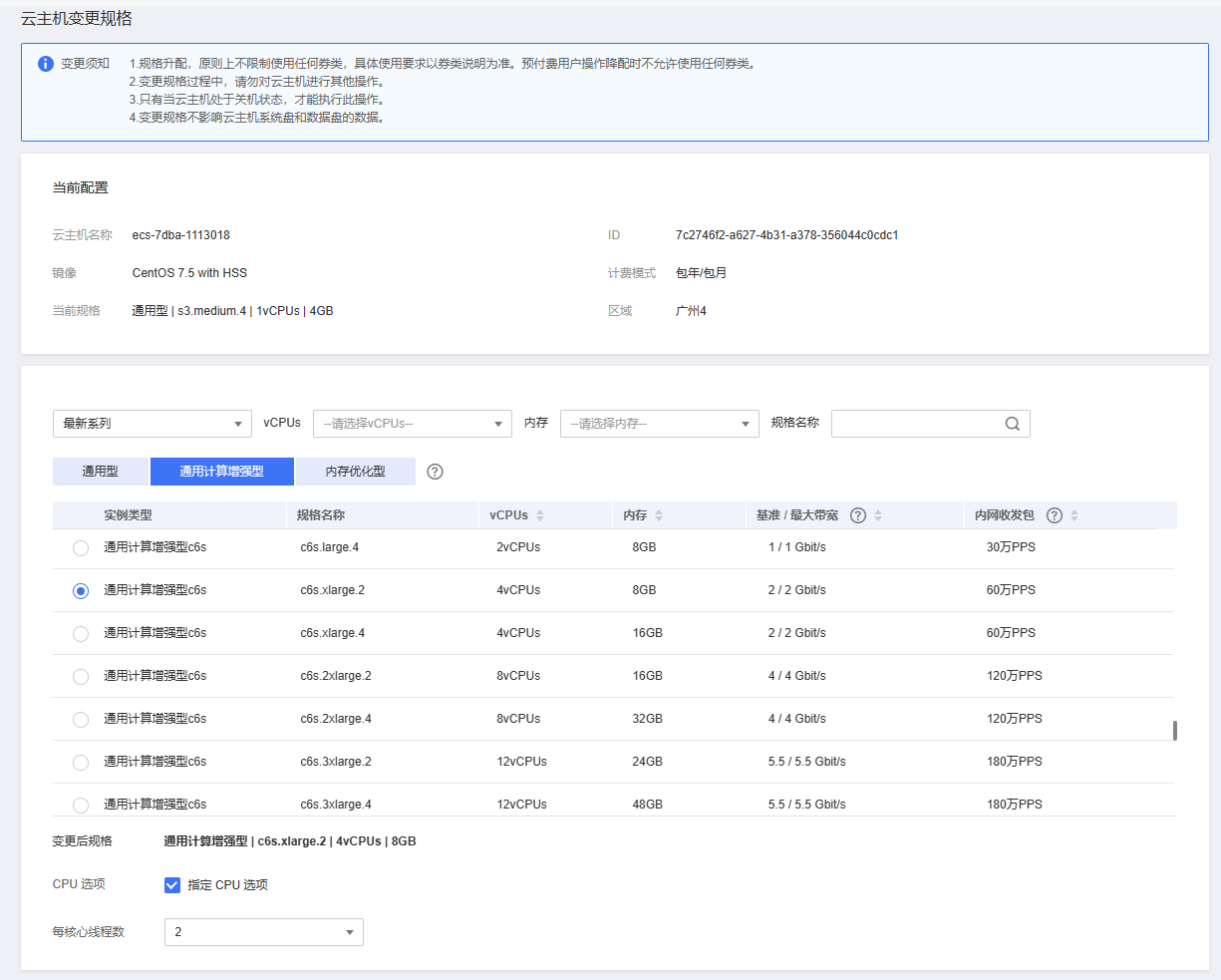The width and height of the screenshot is (1221, 980).
Task: Open help icon beside 内网收发包 header
Action: (x=1054, y=515)
